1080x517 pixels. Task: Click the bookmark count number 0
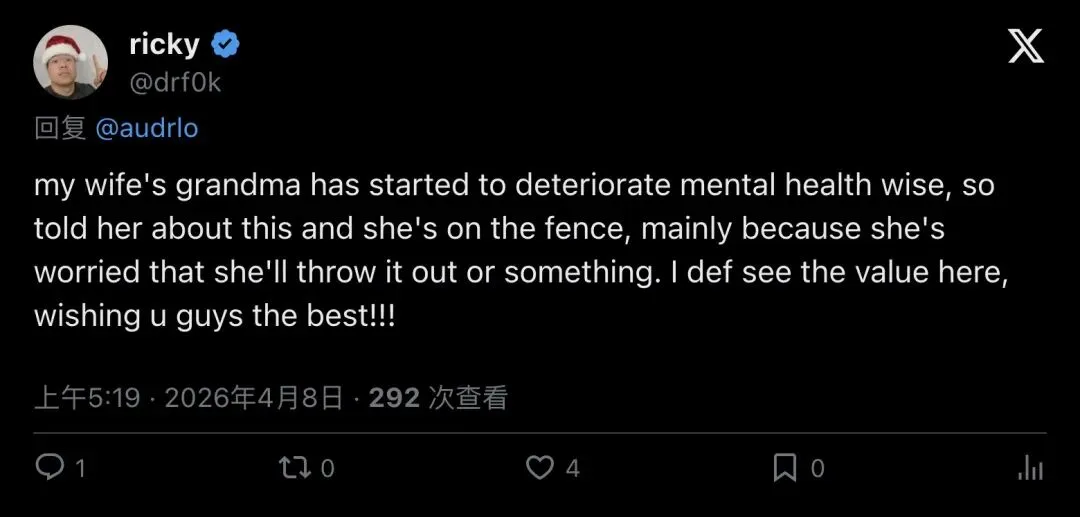[x=817, y=468]
